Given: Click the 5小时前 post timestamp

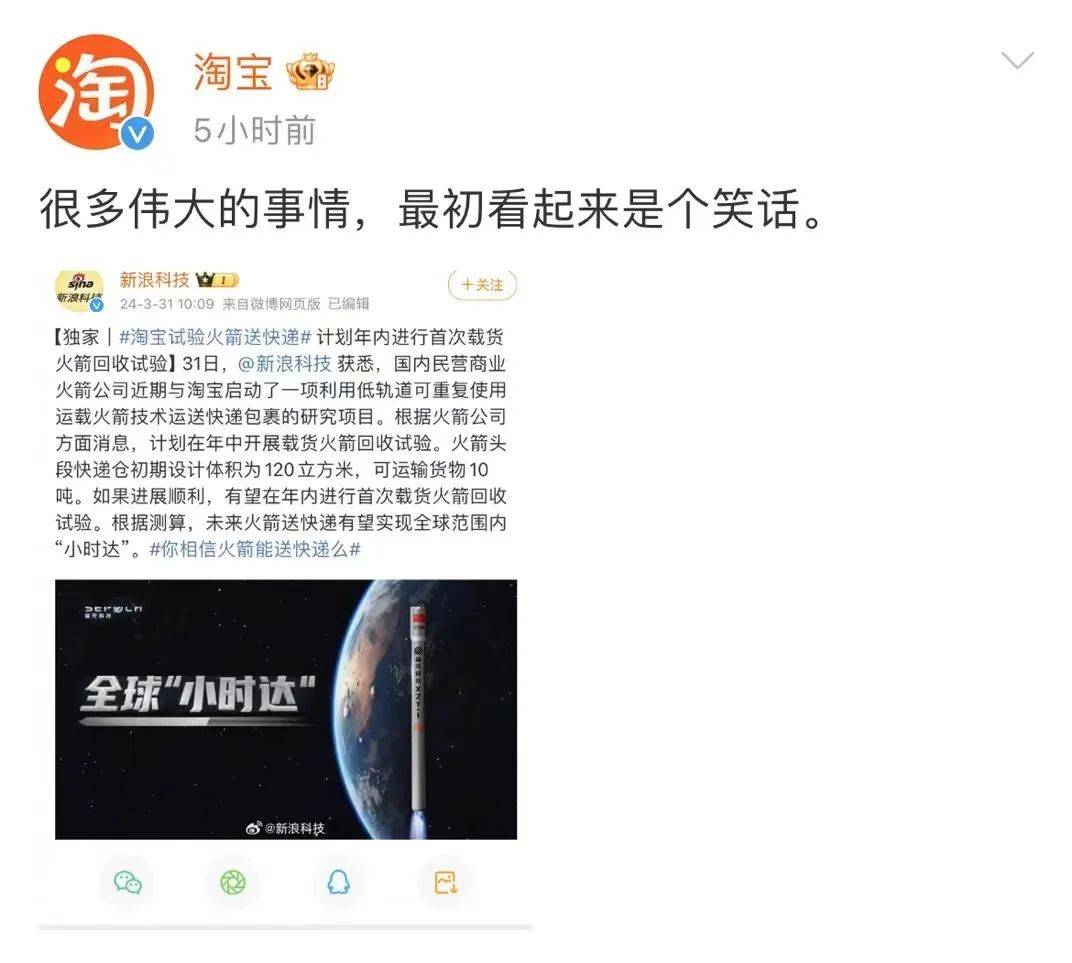Looking at the screenshot, I should (254, 130).
